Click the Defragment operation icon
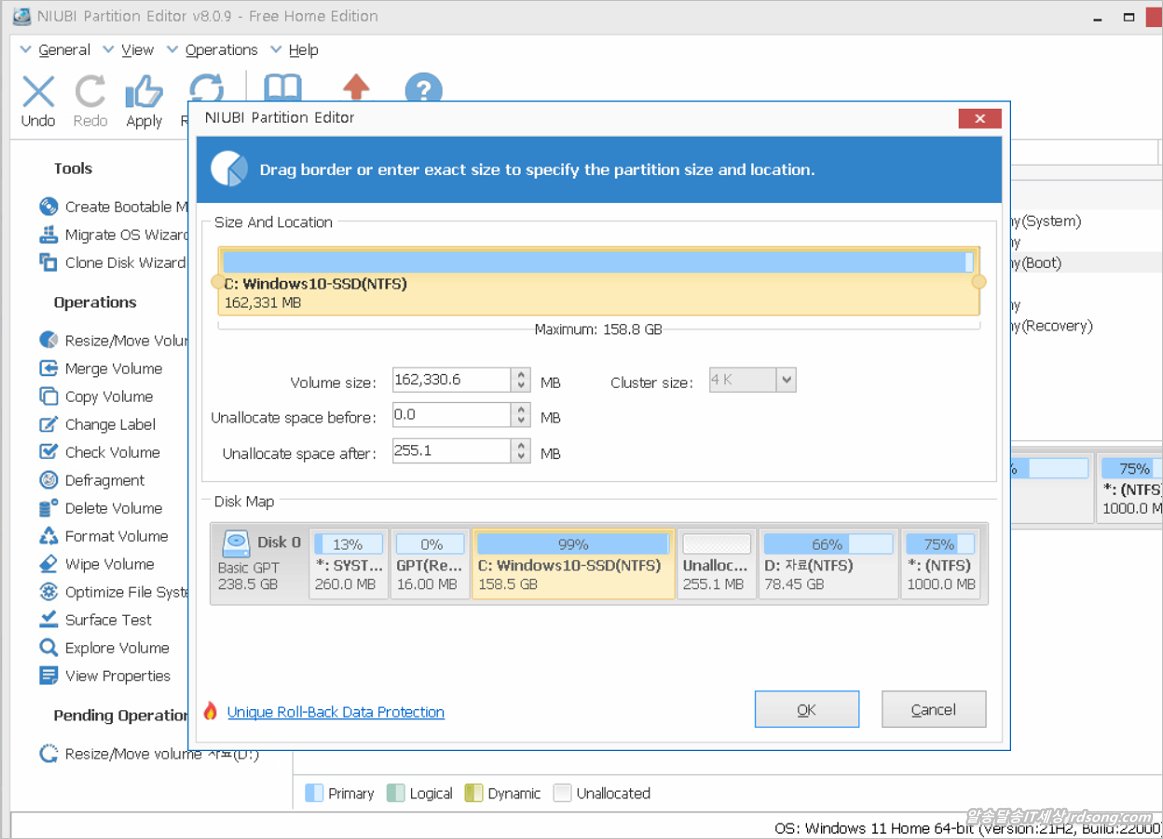Viewport: 1163px width, 839px height. coord(48,481)
